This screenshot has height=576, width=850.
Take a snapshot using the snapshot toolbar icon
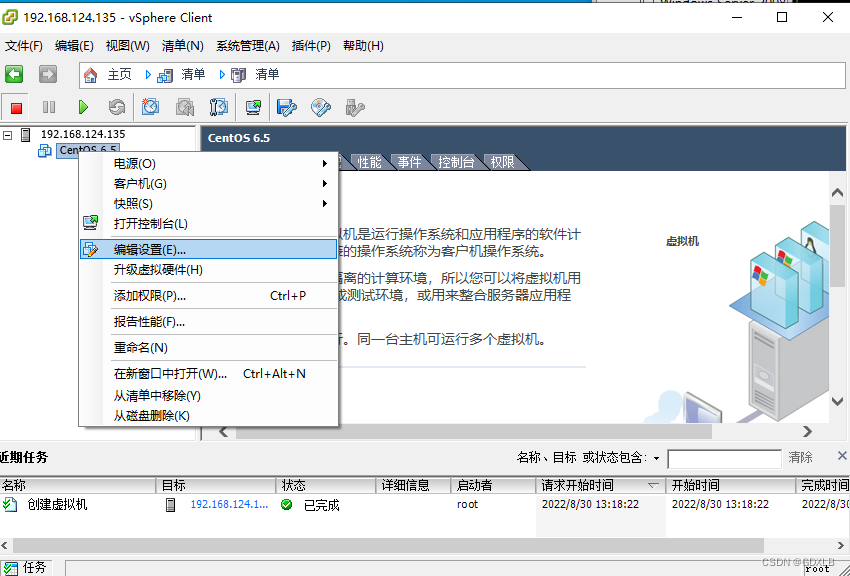148,107
